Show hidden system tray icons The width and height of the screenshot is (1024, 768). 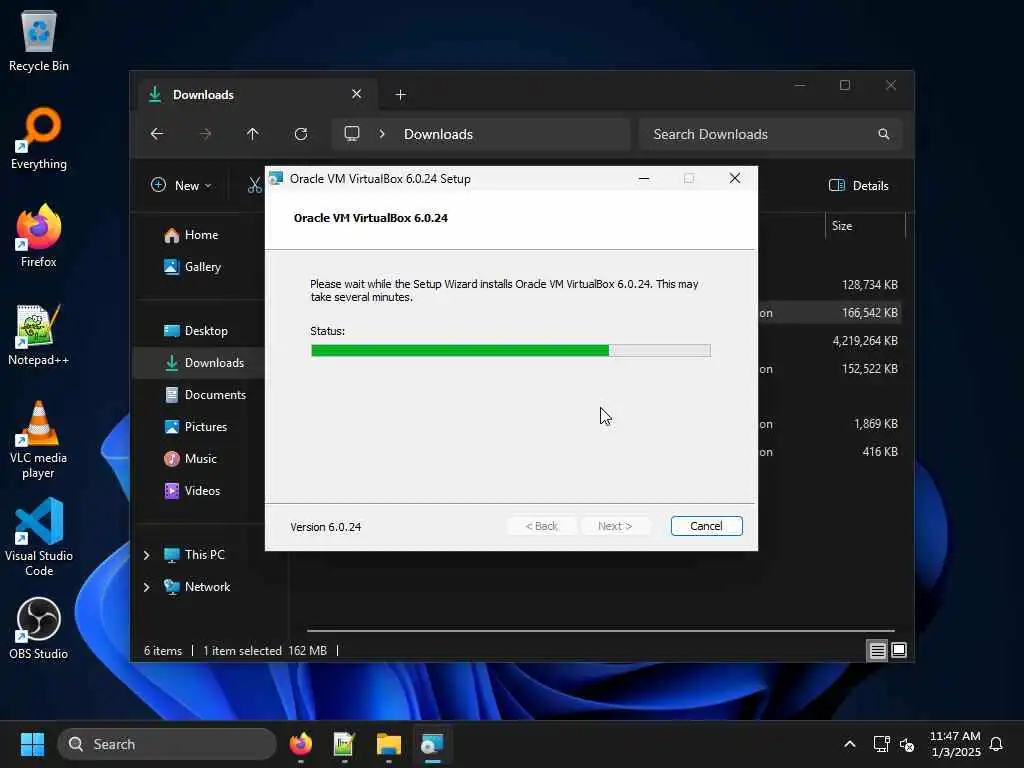click(x=850, y=744)
